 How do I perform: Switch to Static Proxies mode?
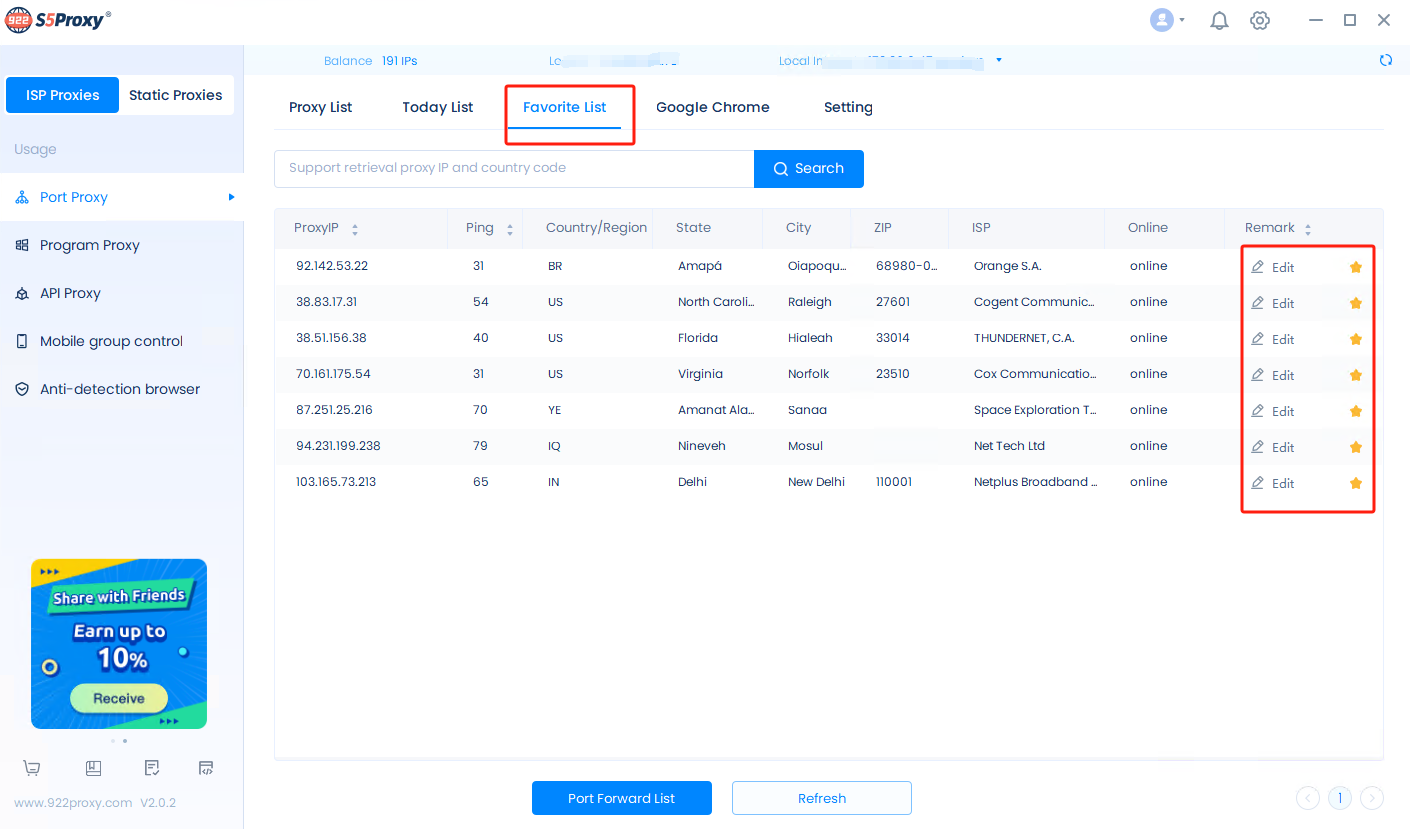pyautogui.click(x=176, y=95)
